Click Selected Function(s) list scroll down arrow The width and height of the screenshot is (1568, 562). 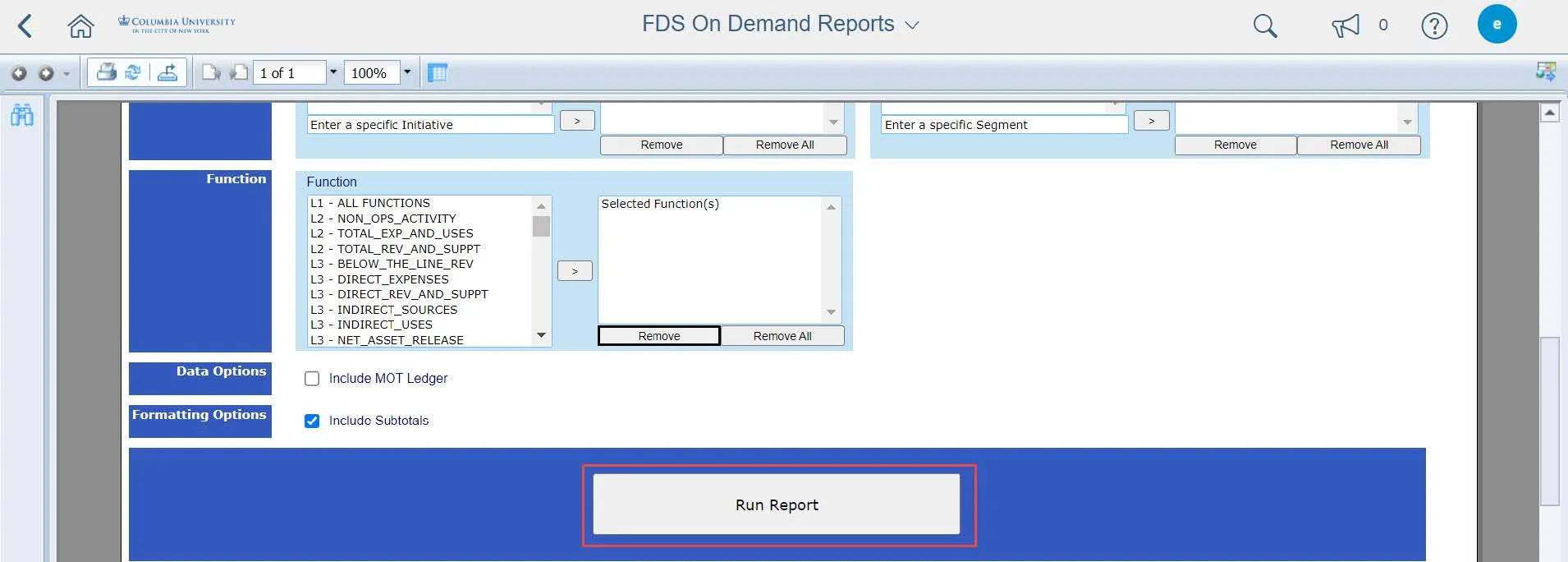pos(831,312)
